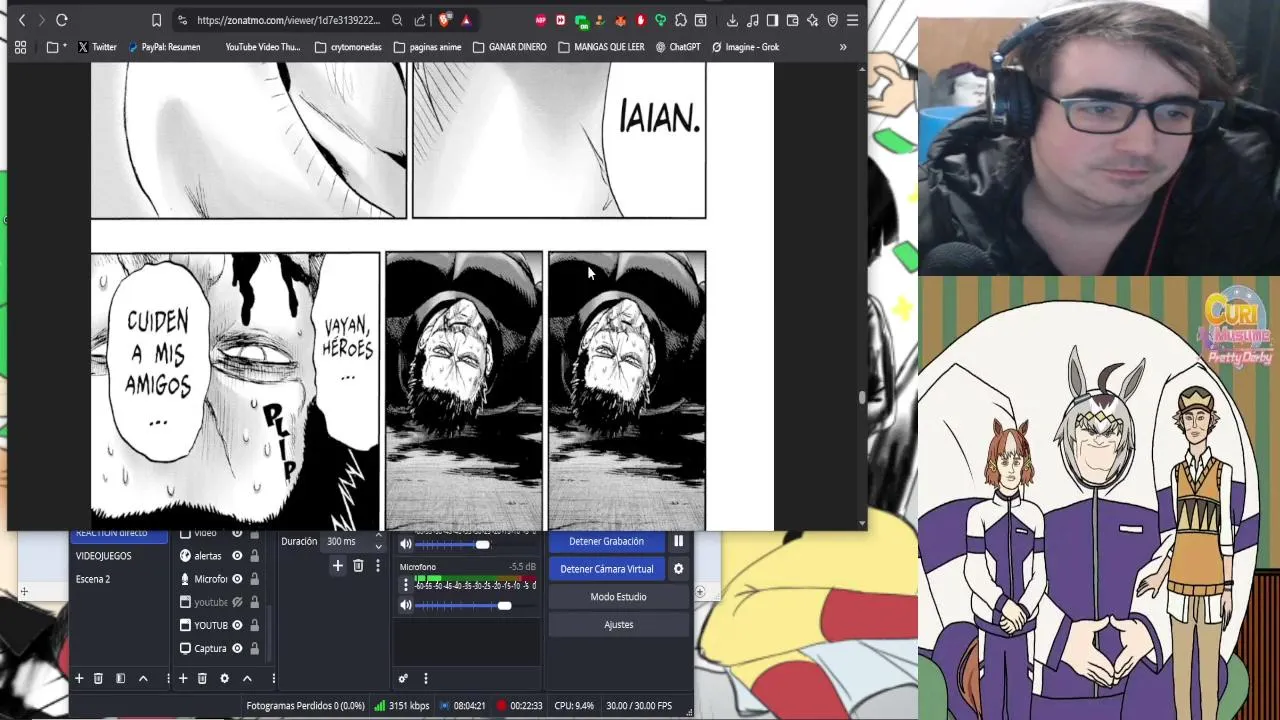This screenshot has height=720, width=1280.
Task: Open the Brave VPN icon
Action: pos(832,20)
